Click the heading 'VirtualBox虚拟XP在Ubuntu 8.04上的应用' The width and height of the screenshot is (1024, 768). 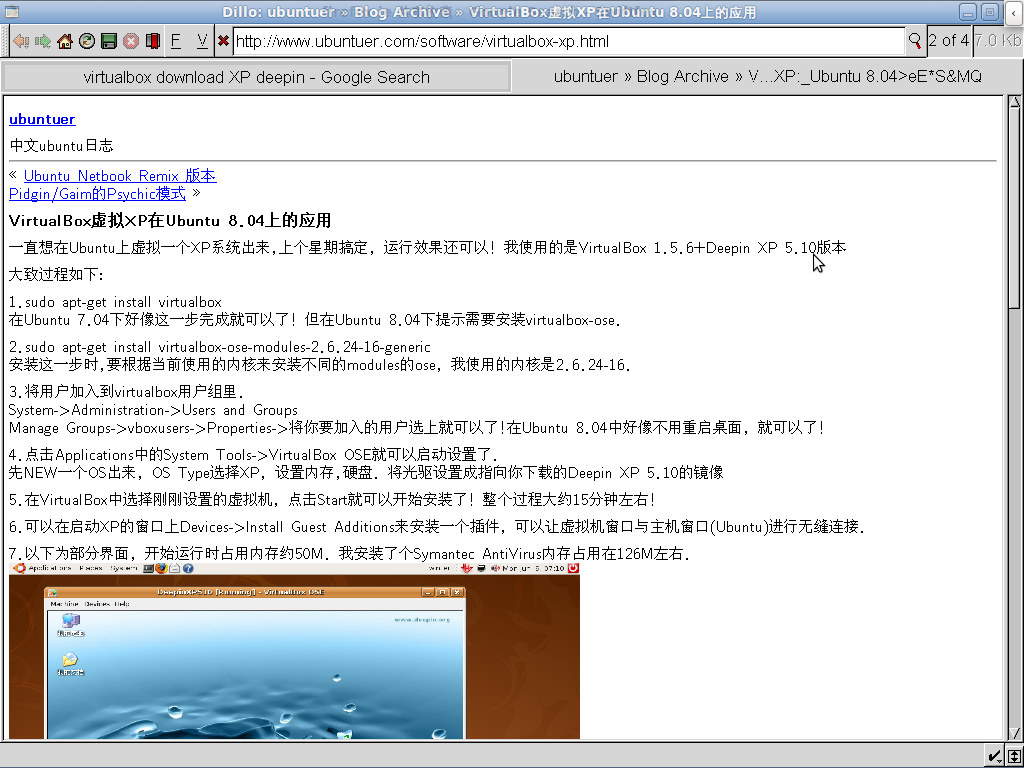(170, 221)
